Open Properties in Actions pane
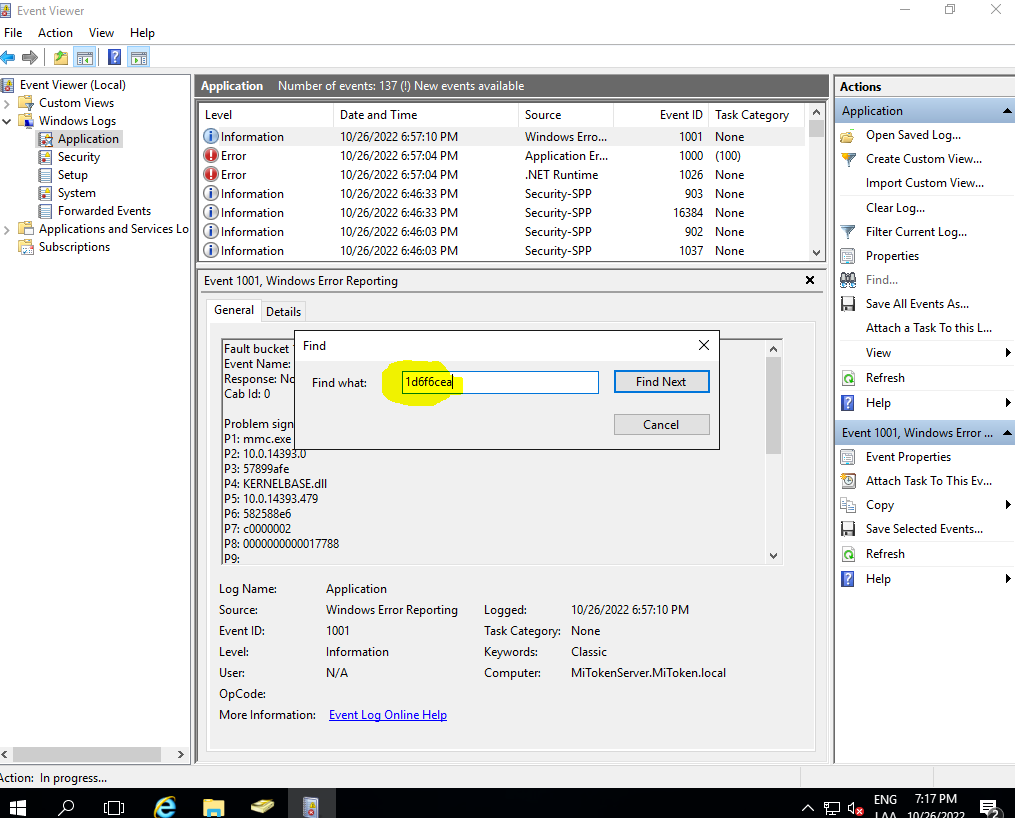Screen dimensions: 1015x818 point(892,256)
